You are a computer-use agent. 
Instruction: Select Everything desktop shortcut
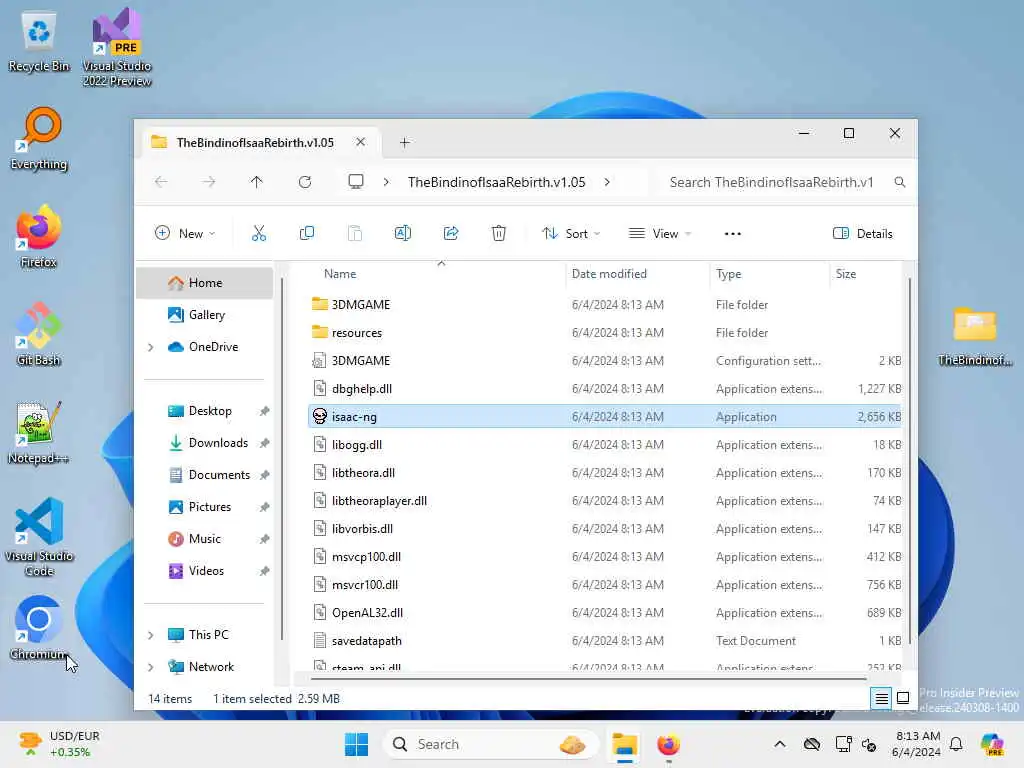(39, 138)
